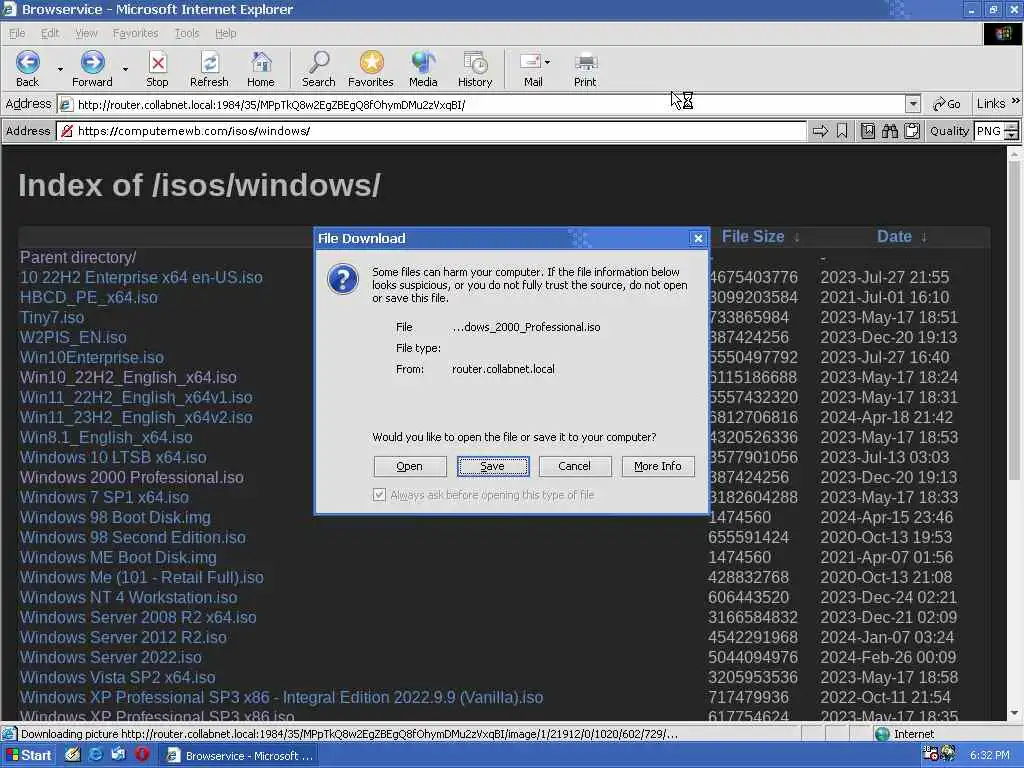Sort by the Date column header
The image size is (1024, 768).
point(894,236)
